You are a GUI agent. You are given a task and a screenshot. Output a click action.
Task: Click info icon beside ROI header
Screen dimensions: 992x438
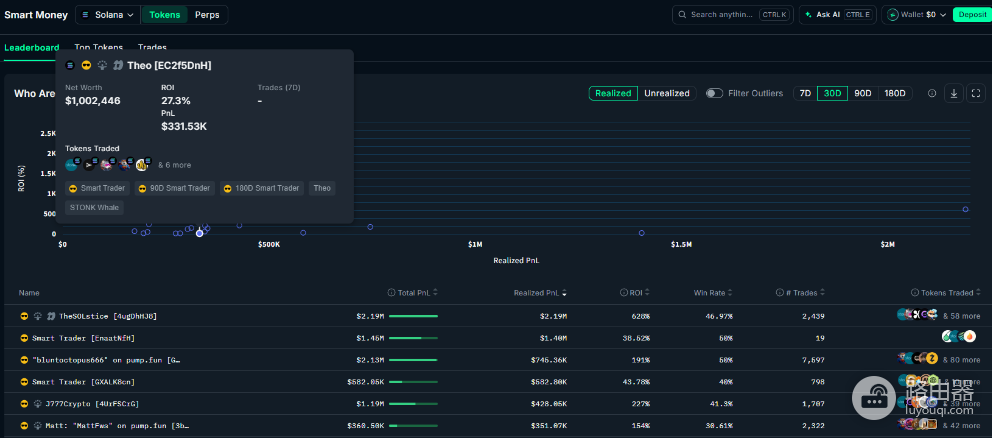[624, 293]
